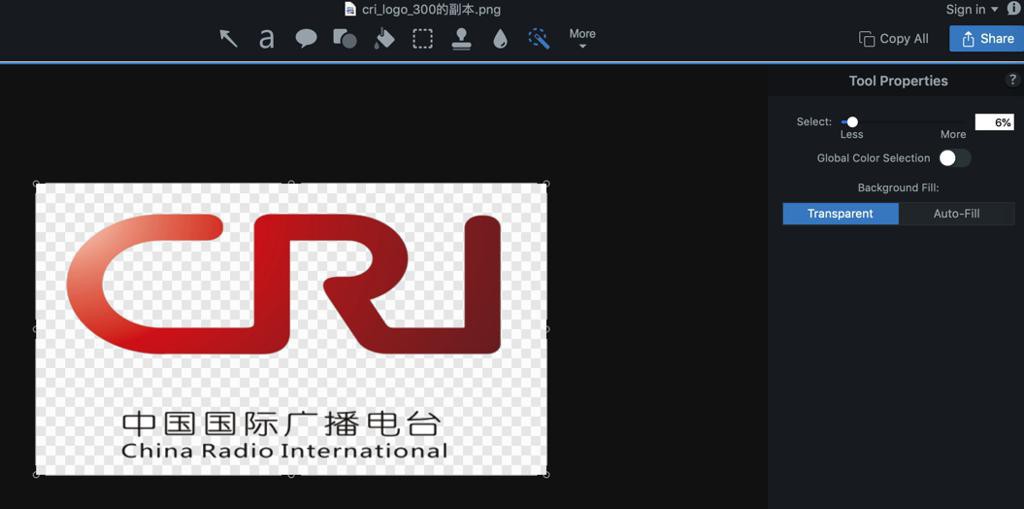Click the Copy All button
The height and width of the screenshot is (509, 1024).
[x=893, y=39]
